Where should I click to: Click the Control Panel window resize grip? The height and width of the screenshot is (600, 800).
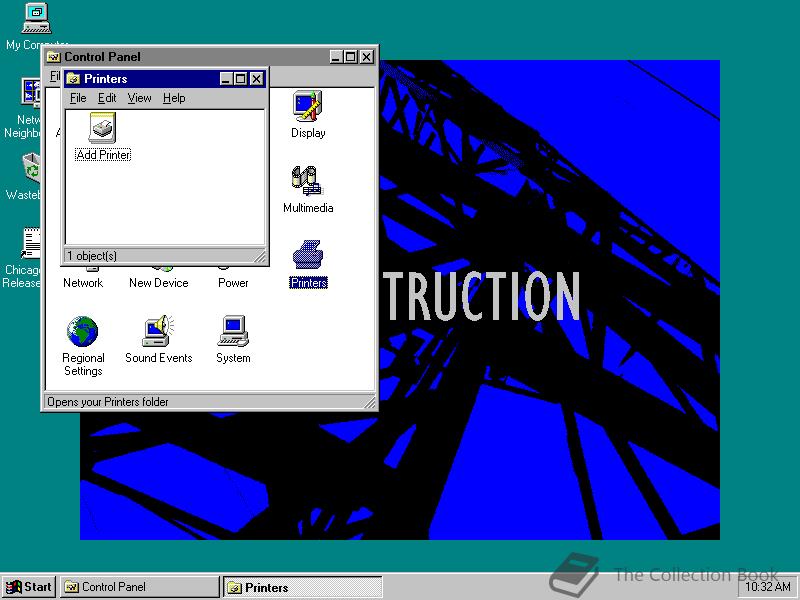pos(370,403)
